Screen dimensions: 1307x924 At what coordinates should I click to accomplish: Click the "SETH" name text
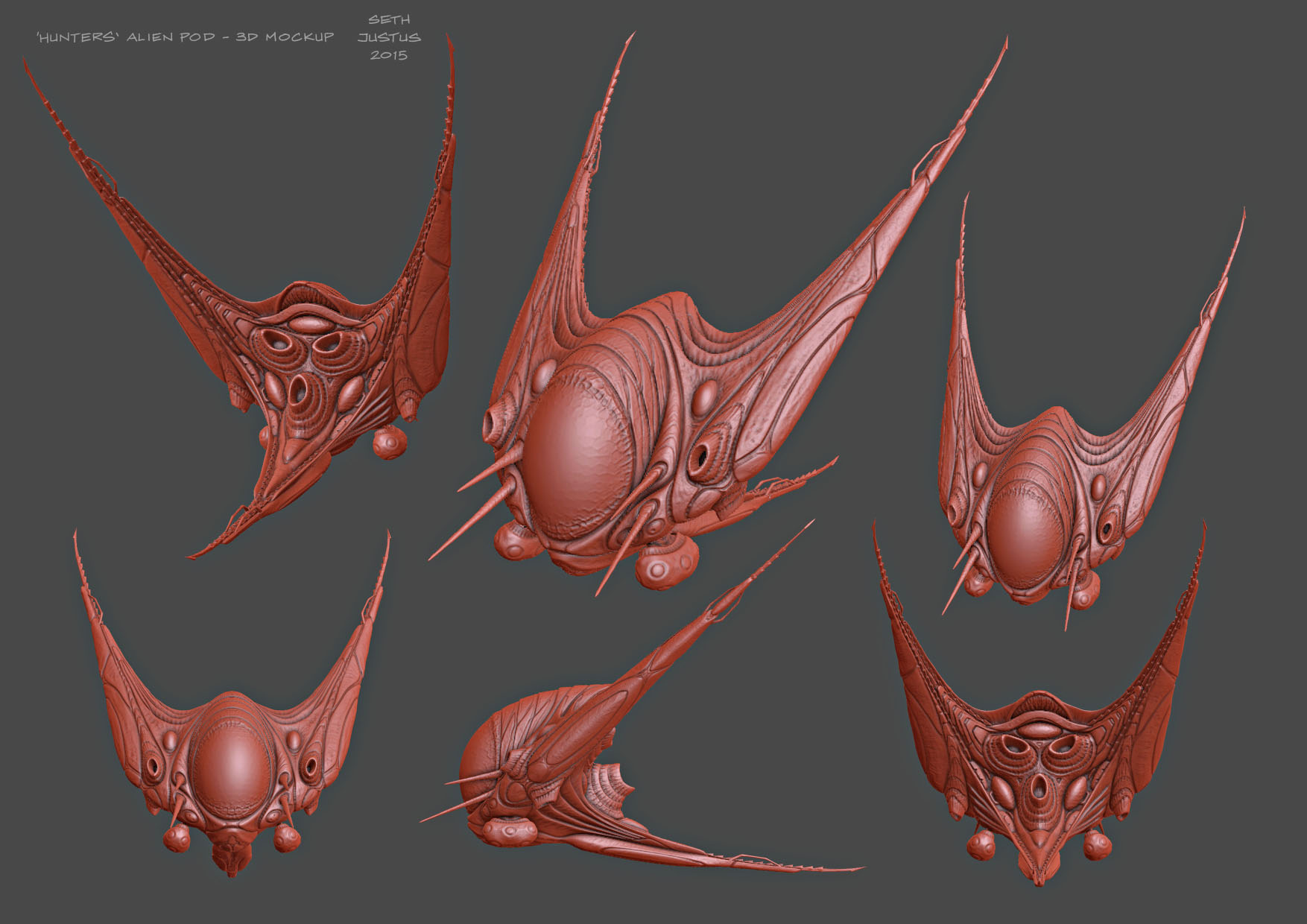pos(389,19)
